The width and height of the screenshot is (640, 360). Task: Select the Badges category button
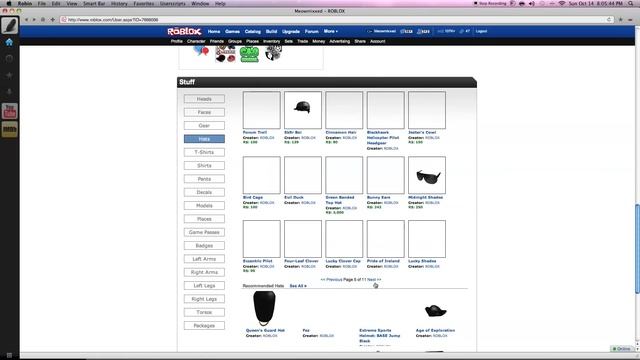pyautogui.click(x=204, y=246)
